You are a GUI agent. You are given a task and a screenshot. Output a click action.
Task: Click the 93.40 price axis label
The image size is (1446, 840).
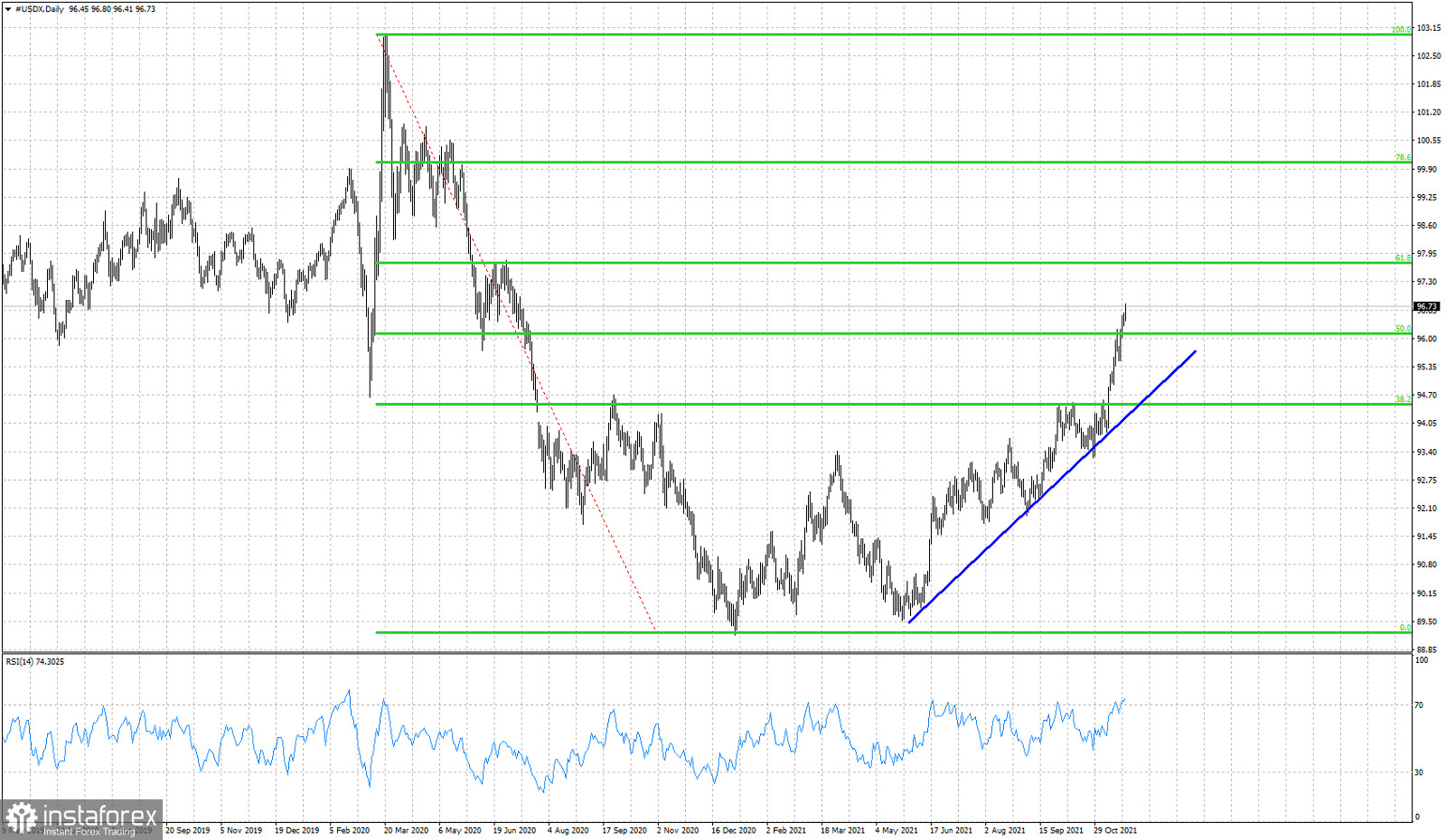tap(1427, 453)
